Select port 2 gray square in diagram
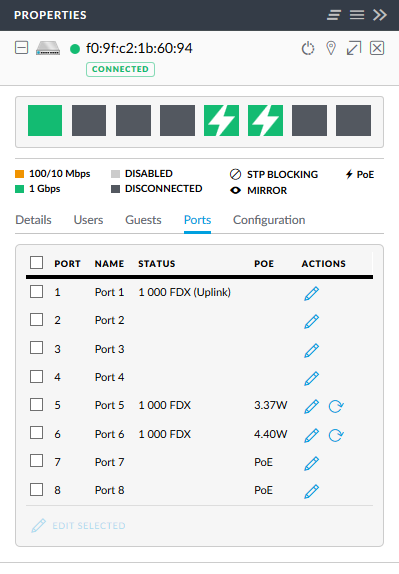 coord(89,120)
